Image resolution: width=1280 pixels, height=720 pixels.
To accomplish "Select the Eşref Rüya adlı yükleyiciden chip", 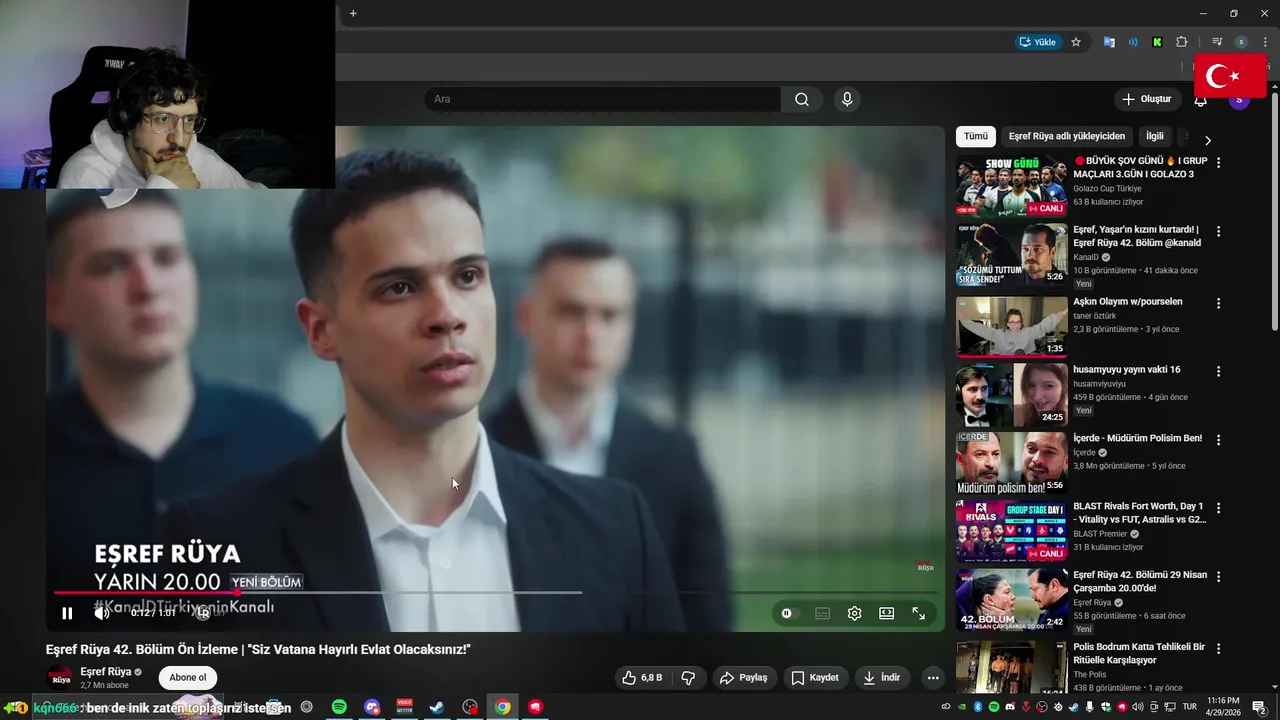I will (1066, 136).
